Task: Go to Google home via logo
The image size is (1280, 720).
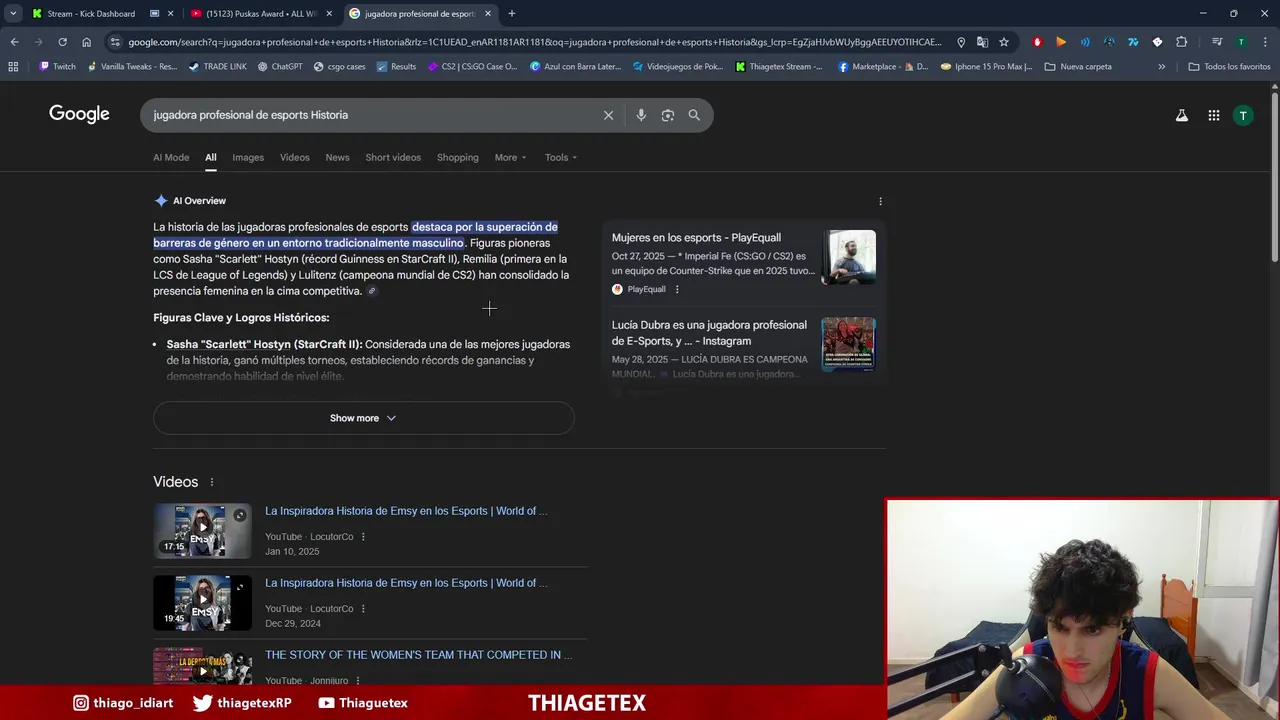Action: 79,114
